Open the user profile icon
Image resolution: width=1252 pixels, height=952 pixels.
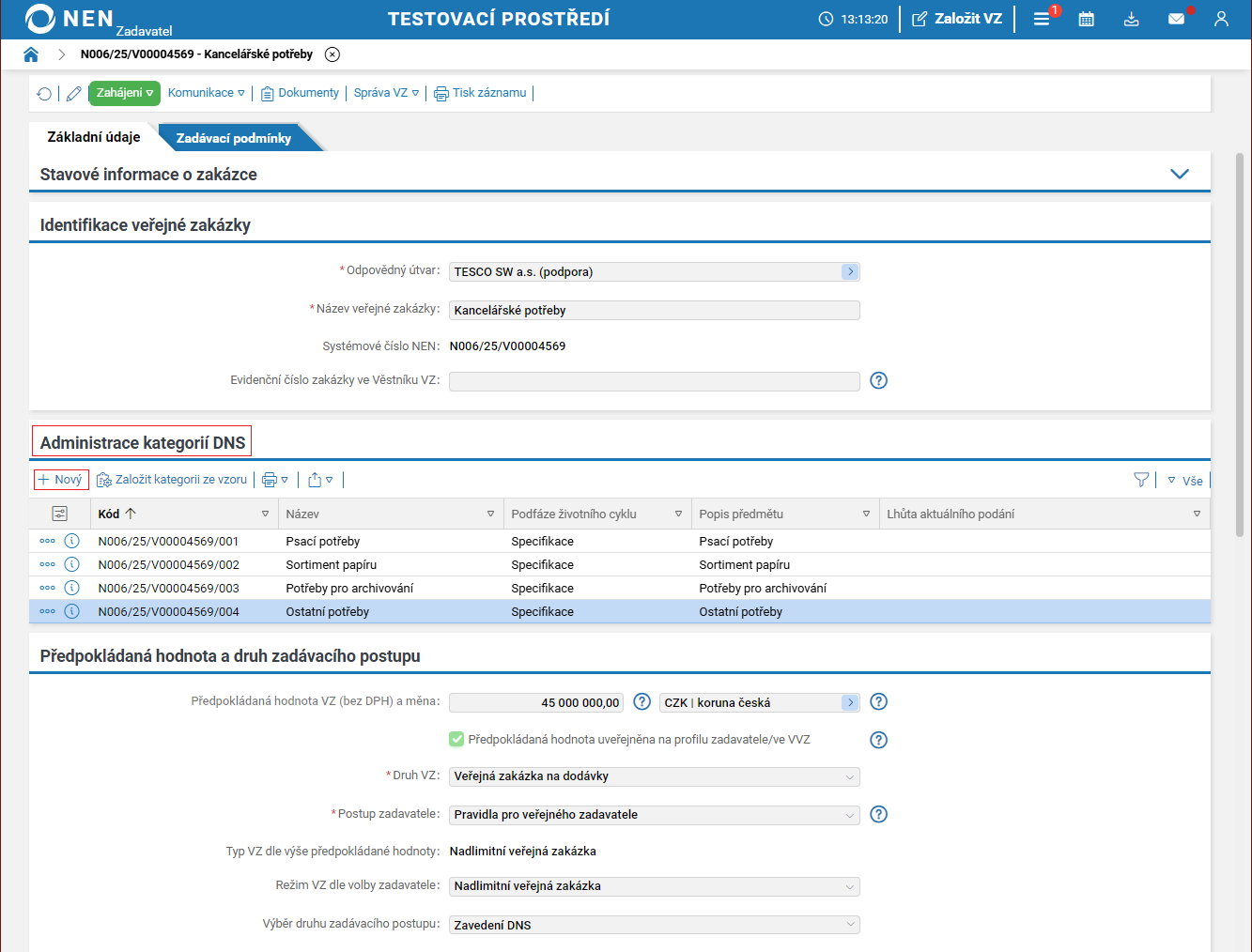[x=1221, y=19]
